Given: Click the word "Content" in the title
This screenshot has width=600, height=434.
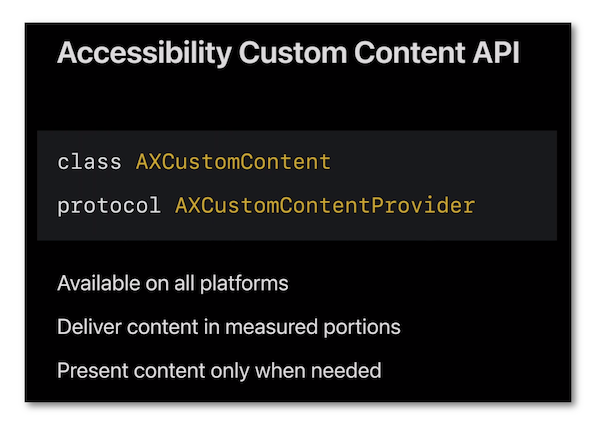Looking at the screenshot, I should tap(400, 54).
